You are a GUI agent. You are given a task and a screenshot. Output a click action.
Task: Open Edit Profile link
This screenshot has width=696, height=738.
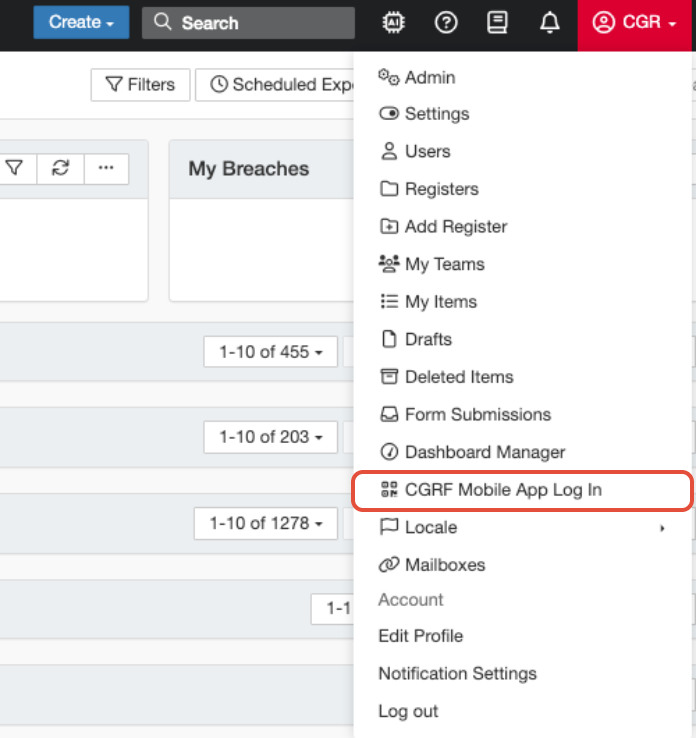click(421, 636)
